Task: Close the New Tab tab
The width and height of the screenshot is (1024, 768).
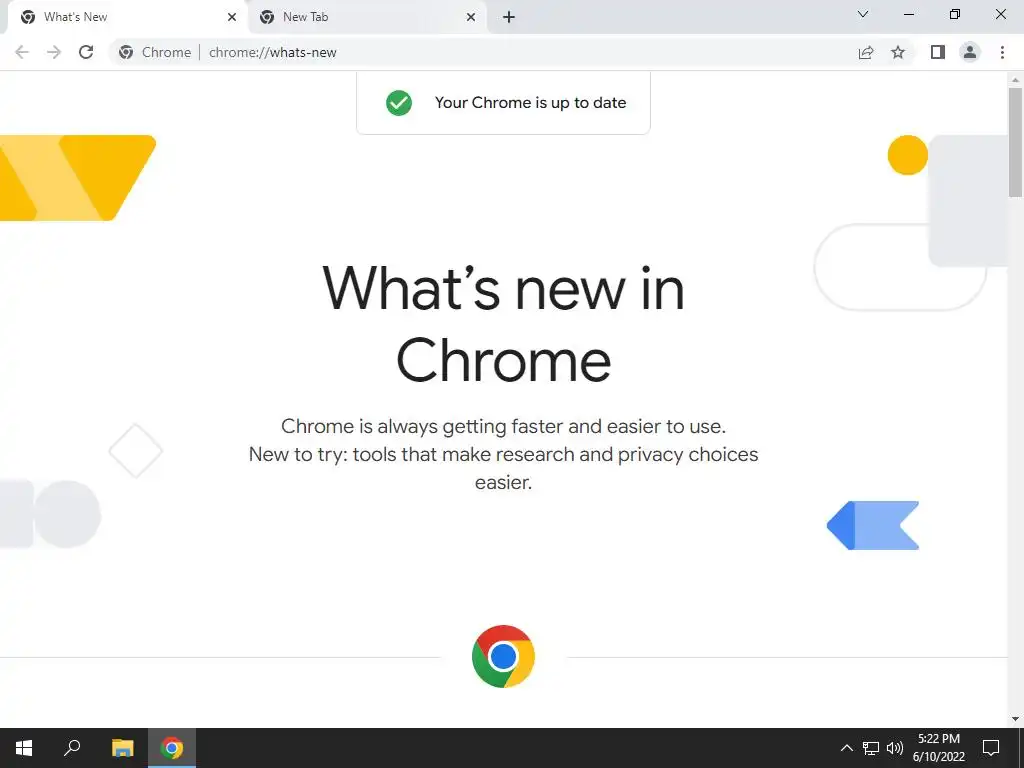Action: pyautogui.click(x=471, y=17)
